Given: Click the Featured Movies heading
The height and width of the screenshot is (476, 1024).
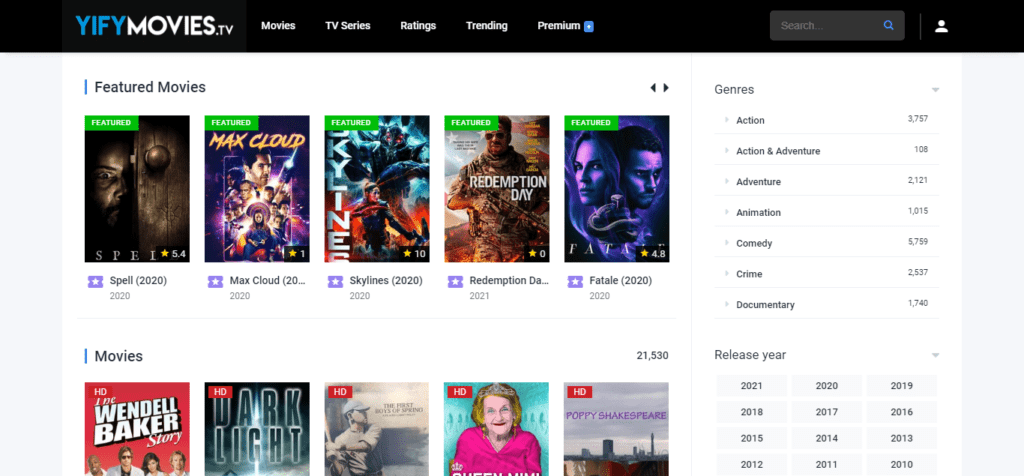Looking at the screenshot, I should 150,87.
